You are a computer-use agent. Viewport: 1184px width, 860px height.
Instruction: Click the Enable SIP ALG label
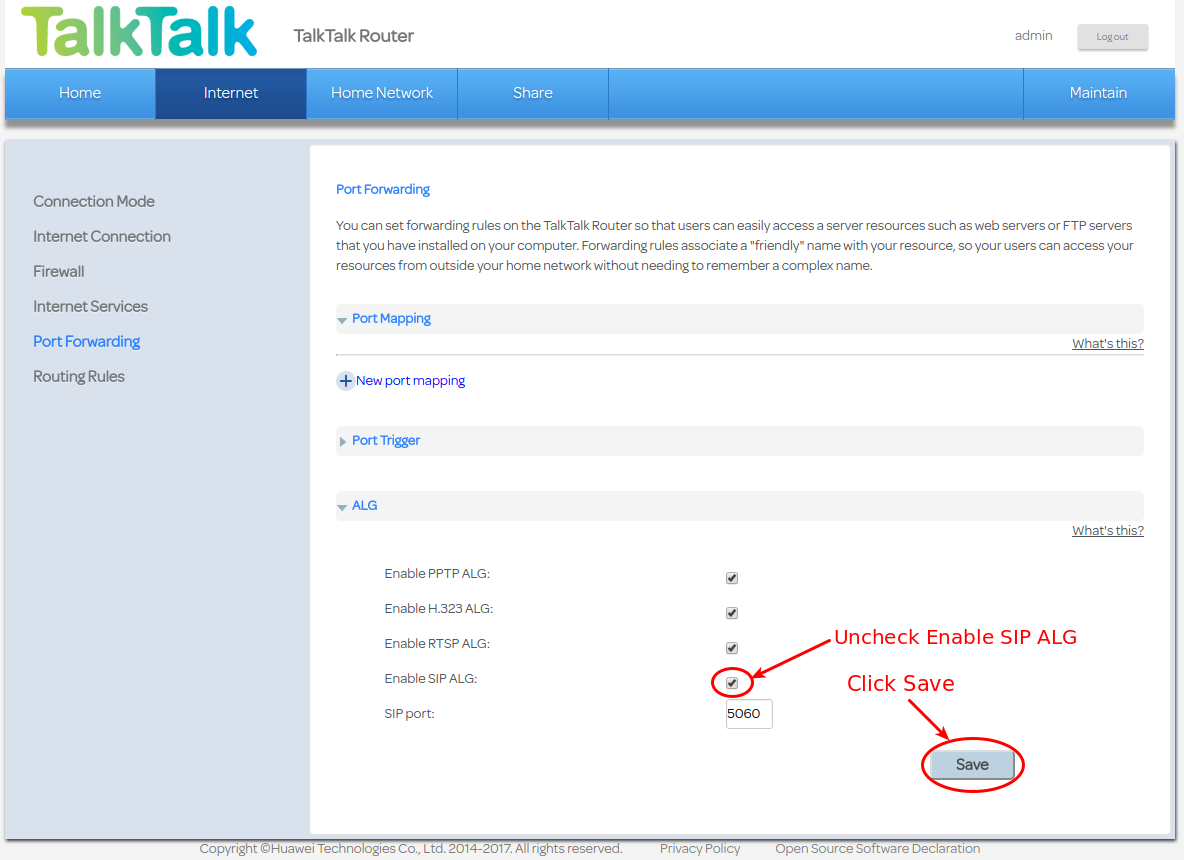click(430, 679)
